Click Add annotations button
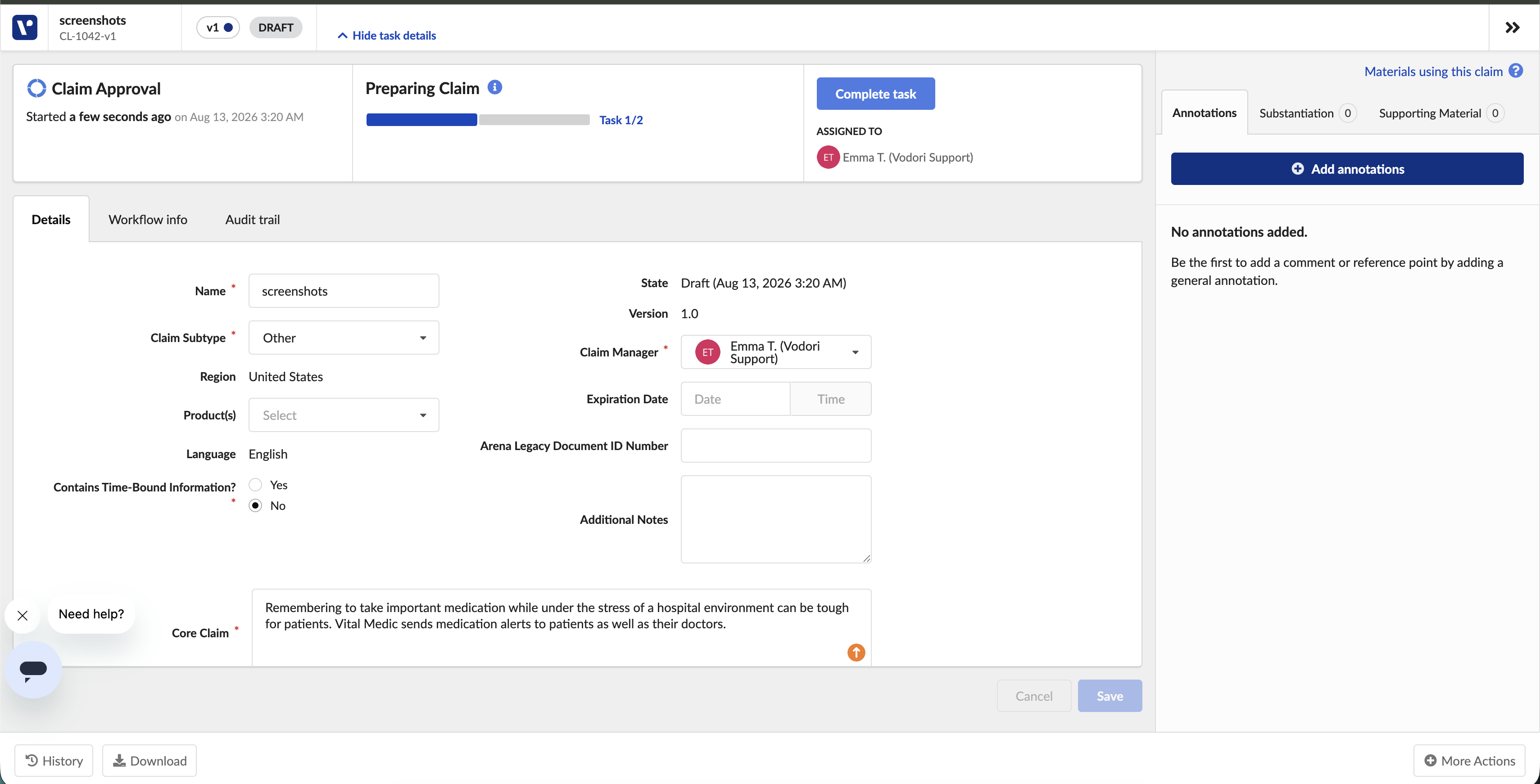This screenshot has width=1540, height=784. pos(1347,169)
